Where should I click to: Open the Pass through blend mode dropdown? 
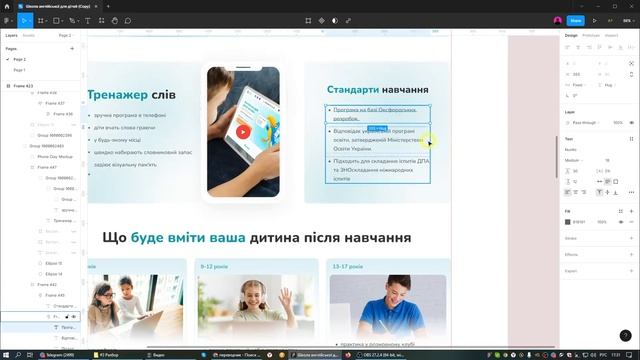585,123
